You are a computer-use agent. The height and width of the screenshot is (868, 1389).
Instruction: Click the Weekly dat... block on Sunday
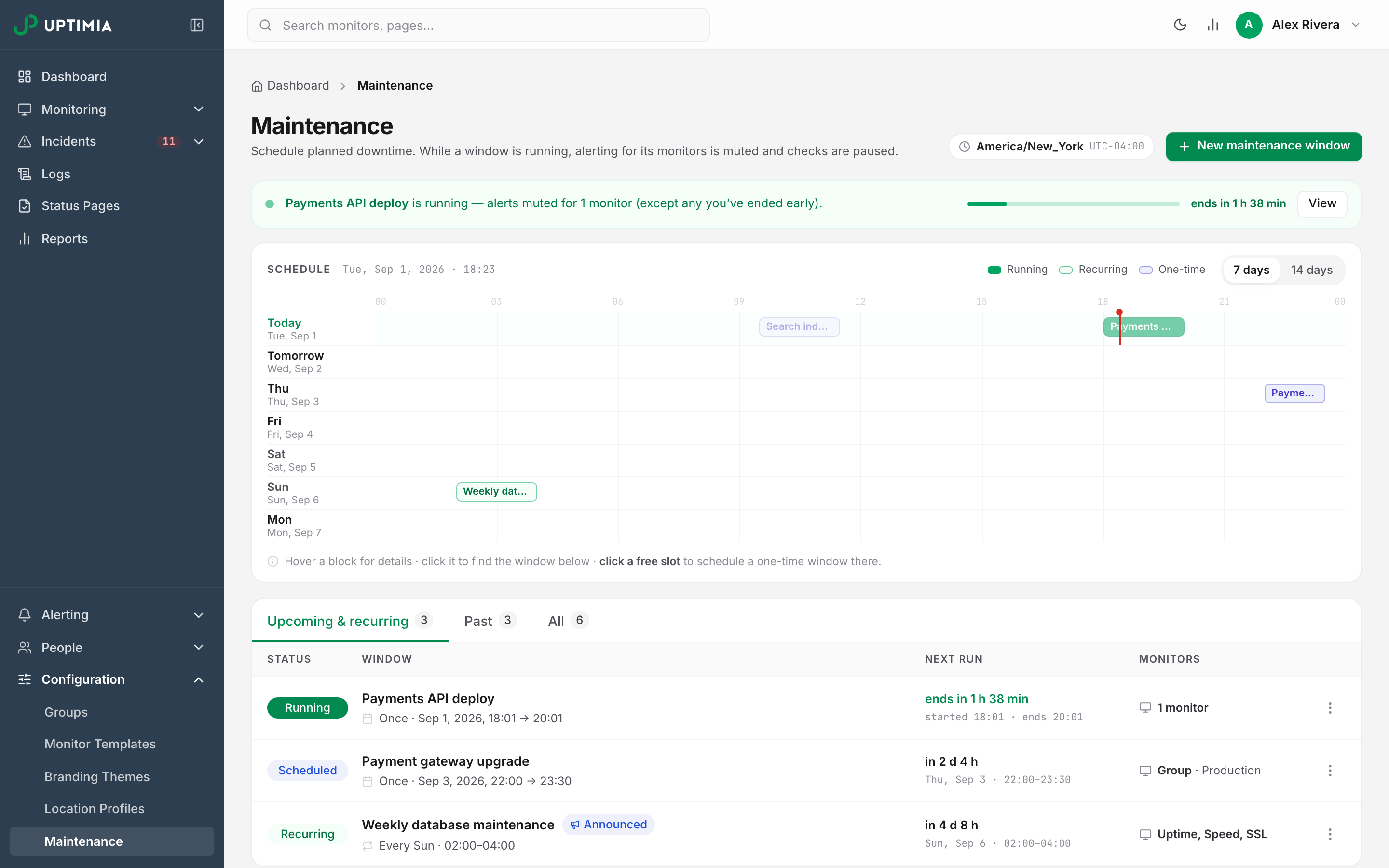coord(496,491)
